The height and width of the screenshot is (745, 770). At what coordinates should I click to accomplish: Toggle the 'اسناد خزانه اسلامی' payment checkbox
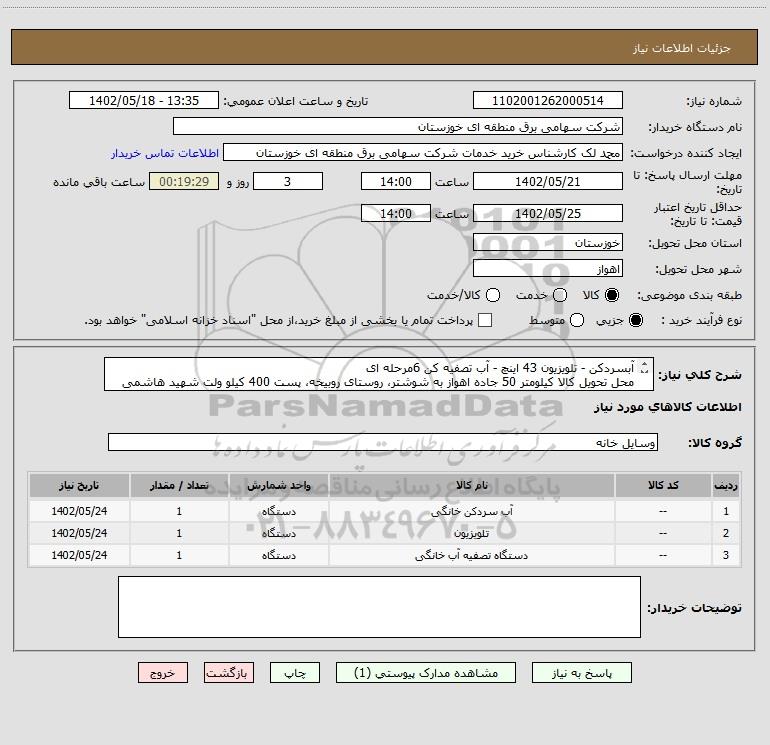coord(485,321)
